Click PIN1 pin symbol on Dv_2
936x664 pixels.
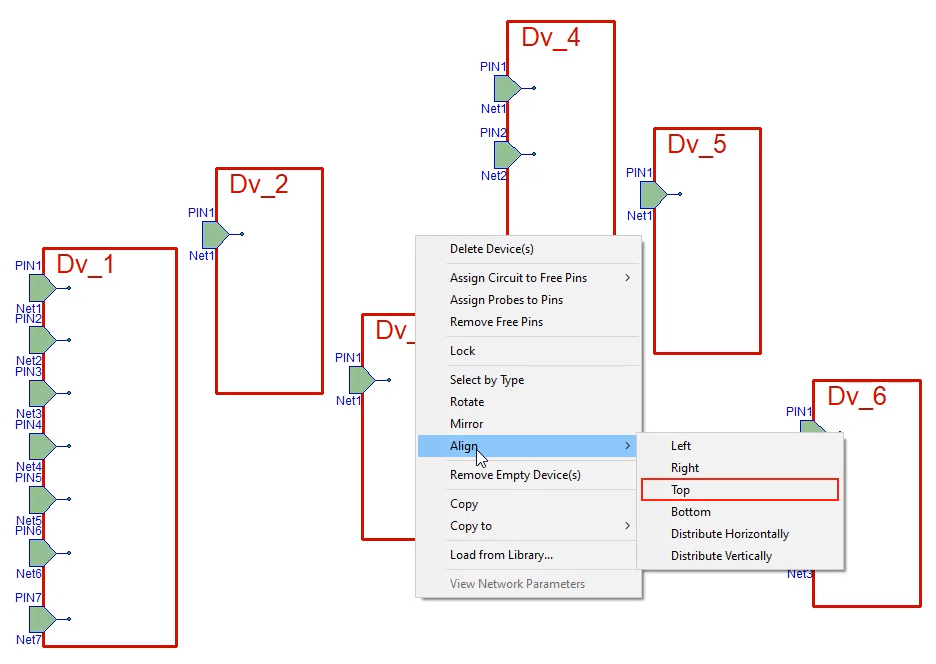(214, 235)
